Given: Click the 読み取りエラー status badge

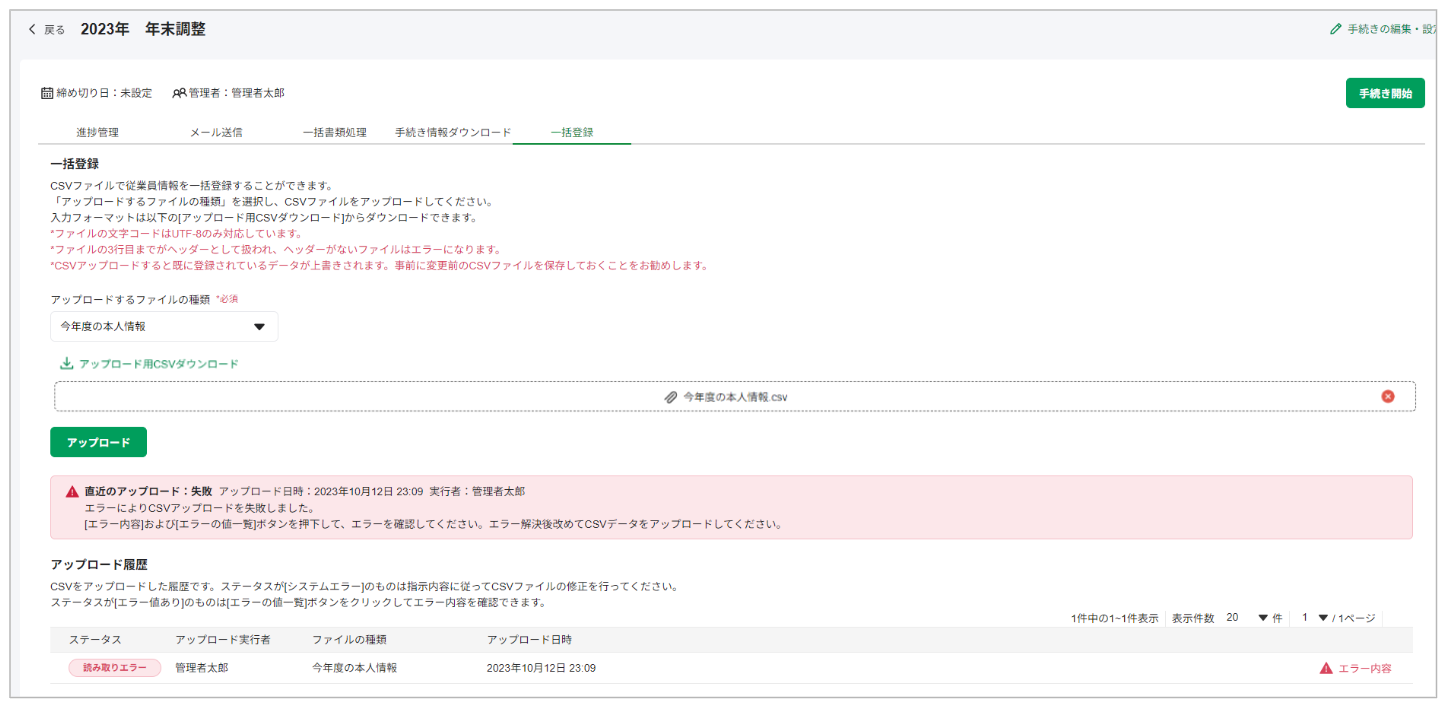Looking at the screenshot, I should (x=114, y=668).
